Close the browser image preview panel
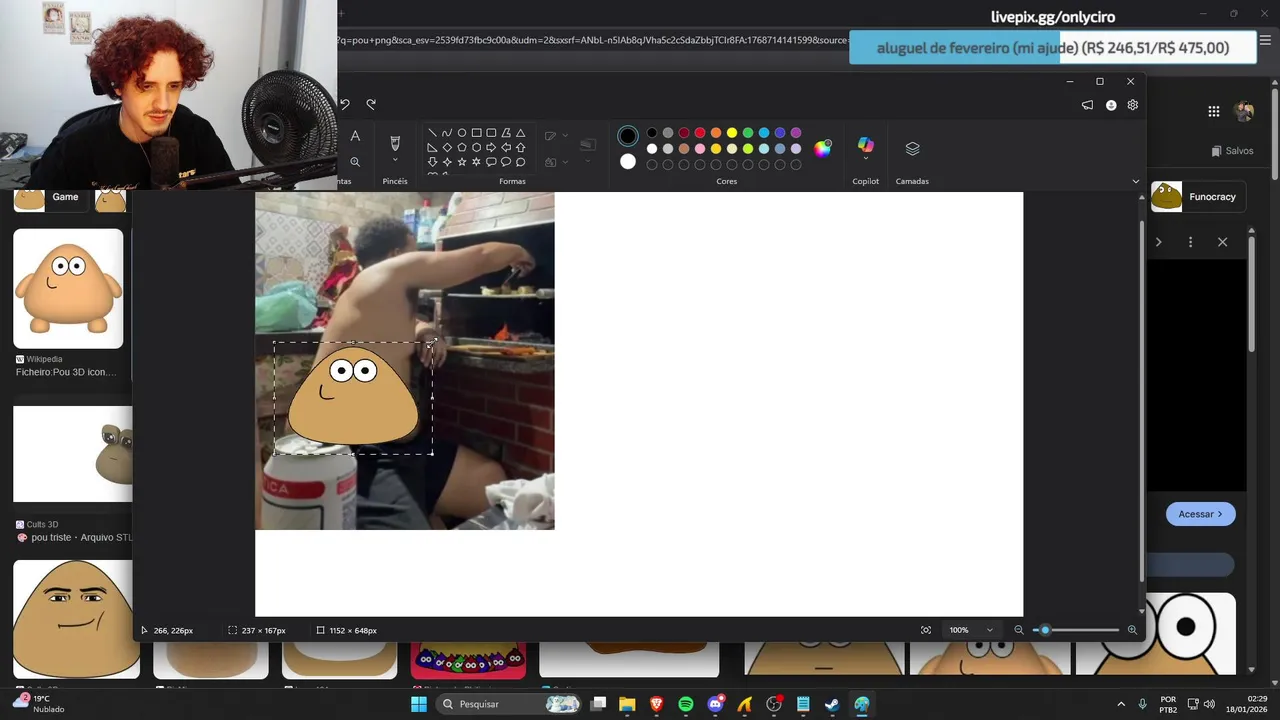 point(1222,242)
